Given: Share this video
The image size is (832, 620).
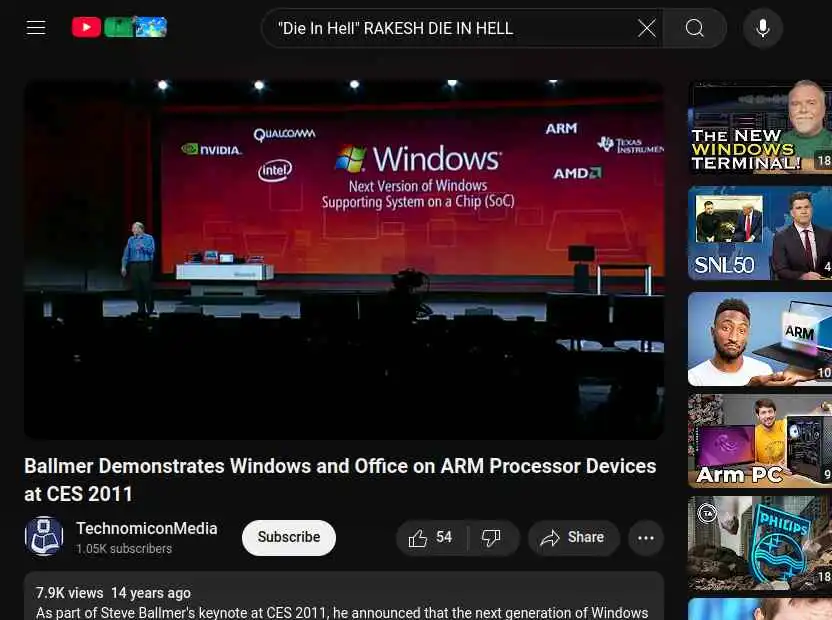Looking at the screenshot, I should click(x=573, y=538).
